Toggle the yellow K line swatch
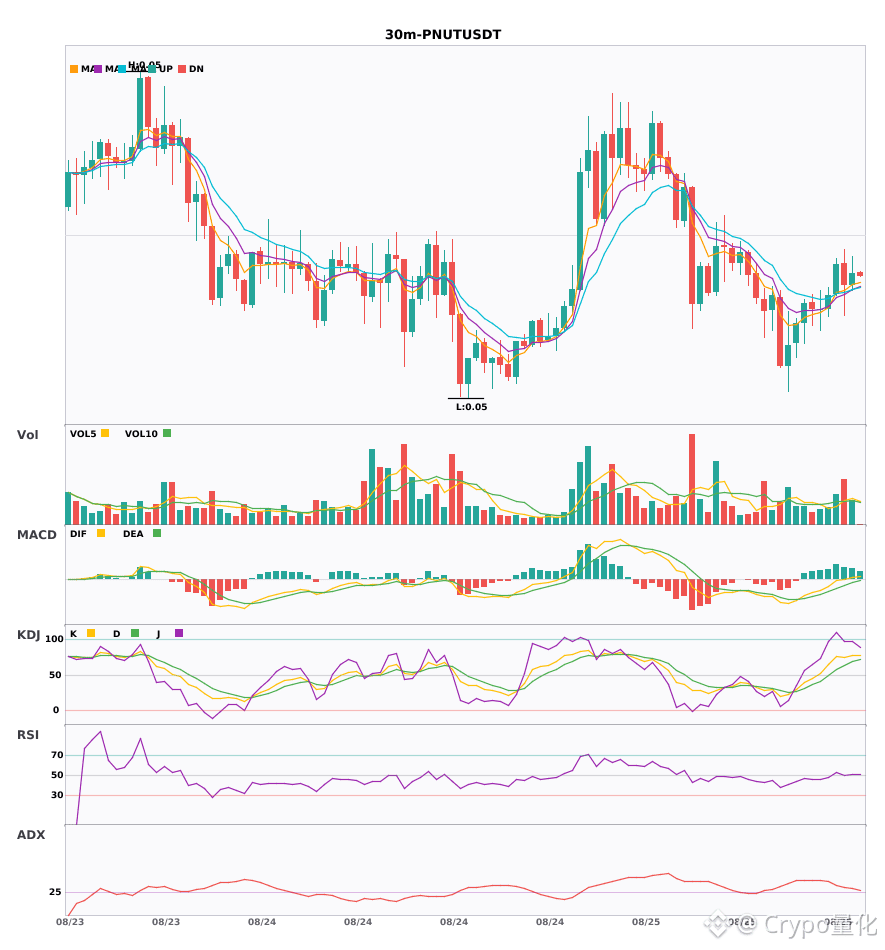Image resolution: width=885 pixels, height=950 pixels. click(91, 633)
